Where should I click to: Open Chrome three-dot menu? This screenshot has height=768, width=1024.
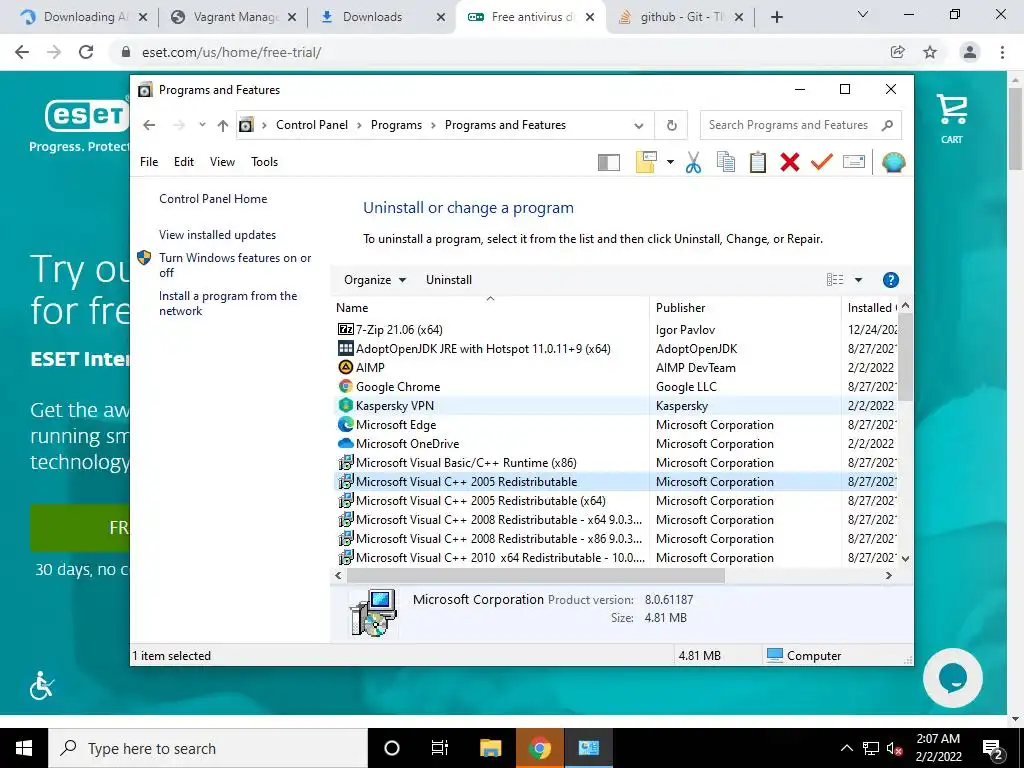(1002, 52)
